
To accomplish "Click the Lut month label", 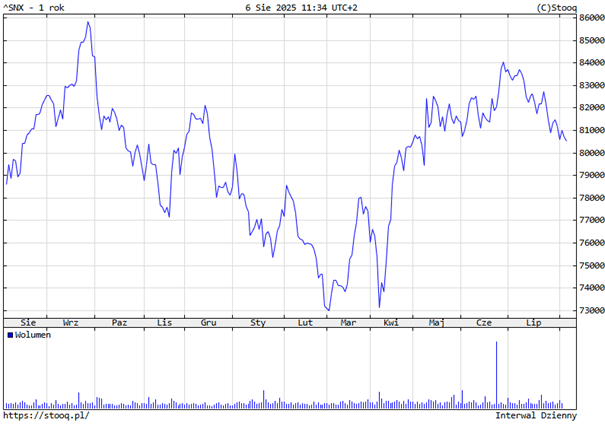I will click(306, 323).
